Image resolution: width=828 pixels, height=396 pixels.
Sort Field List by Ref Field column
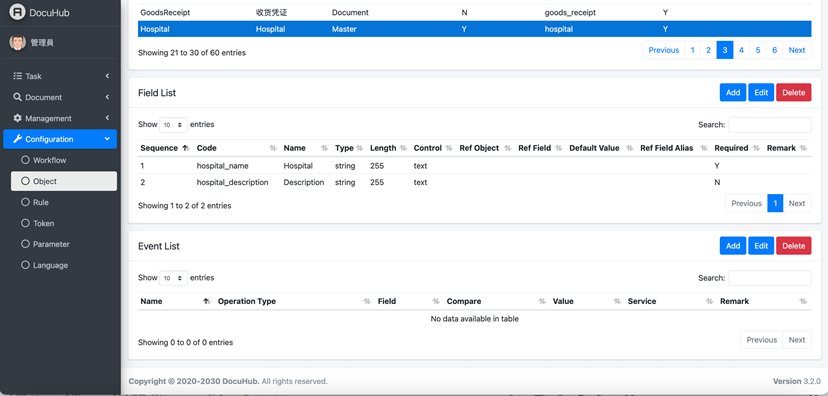541,148
